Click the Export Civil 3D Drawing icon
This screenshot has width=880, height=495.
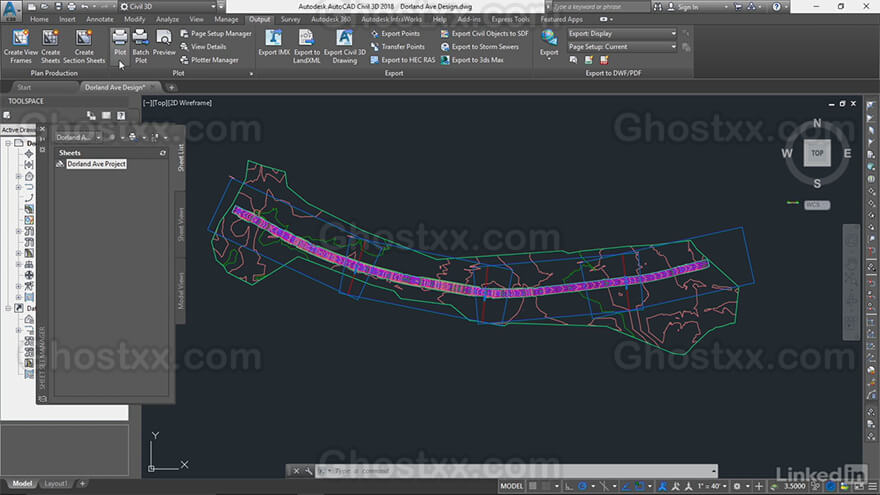pos(344,38)
